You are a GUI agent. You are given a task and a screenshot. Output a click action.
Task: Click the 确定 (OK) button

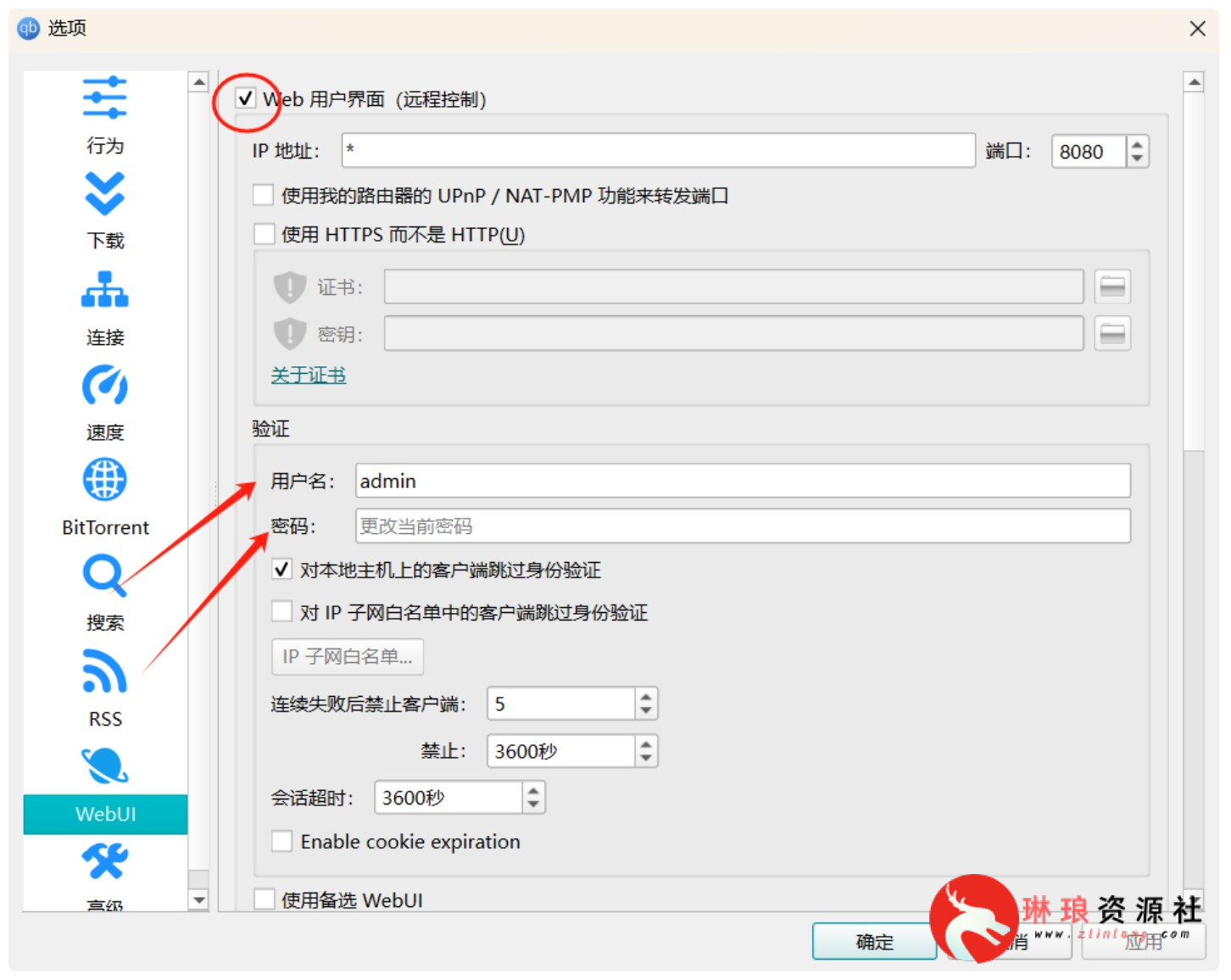click(874, 941)
